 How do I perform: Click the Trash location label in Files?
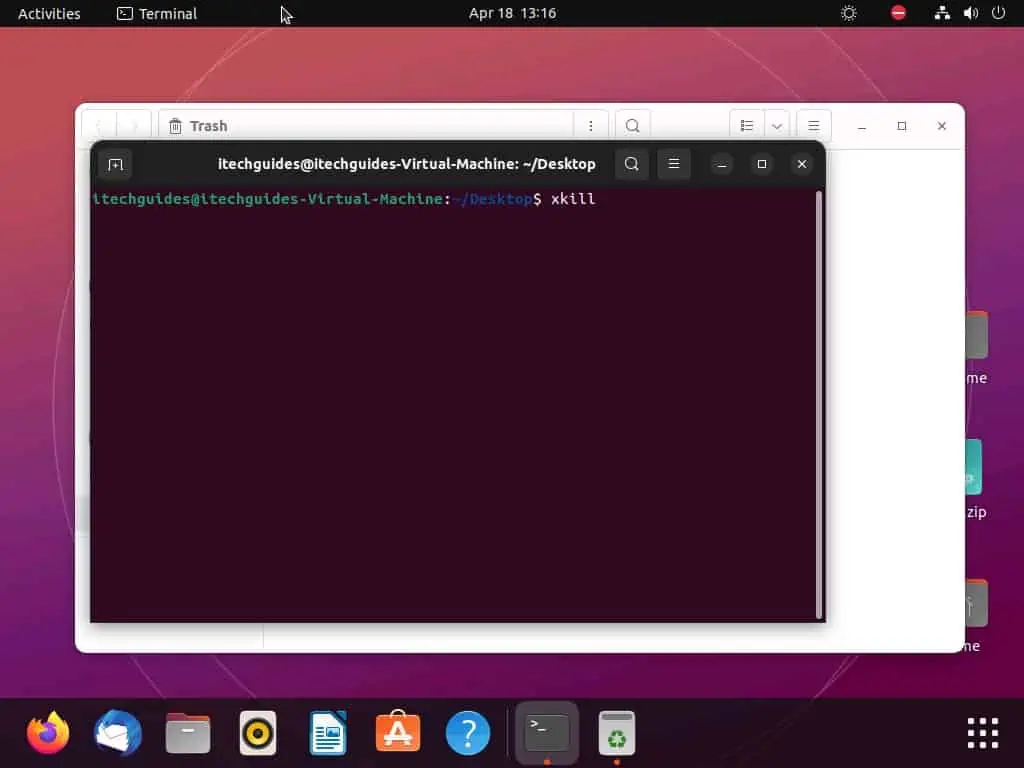(x=208, y=126)
